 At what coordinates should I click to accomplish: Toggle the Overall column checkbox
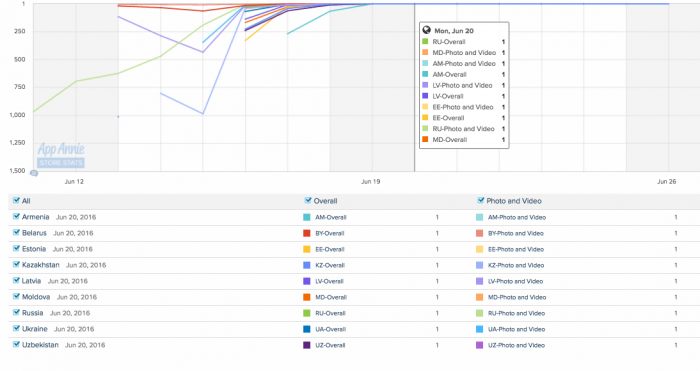308,200
